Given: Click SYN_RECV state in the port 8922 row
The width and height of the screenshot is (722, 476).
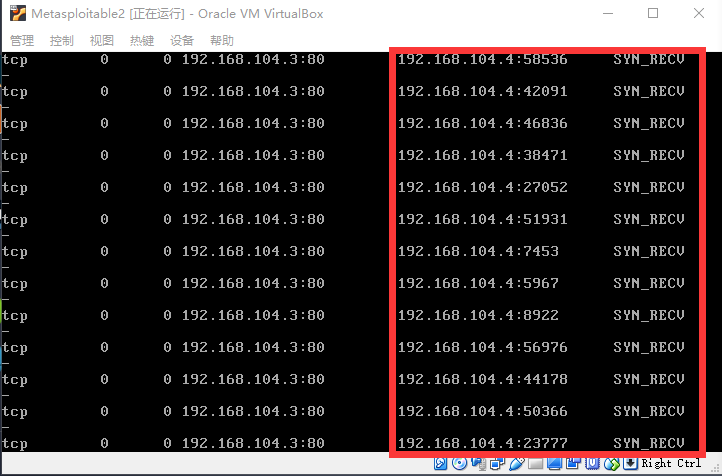Looking at the screenshot, I should coord(649,315).
